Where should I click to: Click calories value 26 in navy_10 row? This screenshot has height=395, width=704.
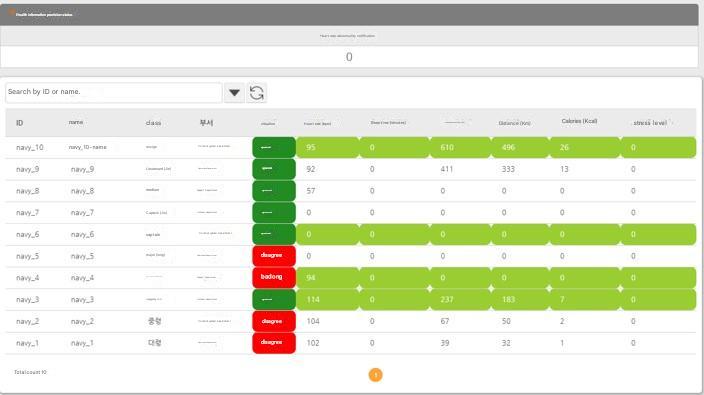tap(564, 147)
